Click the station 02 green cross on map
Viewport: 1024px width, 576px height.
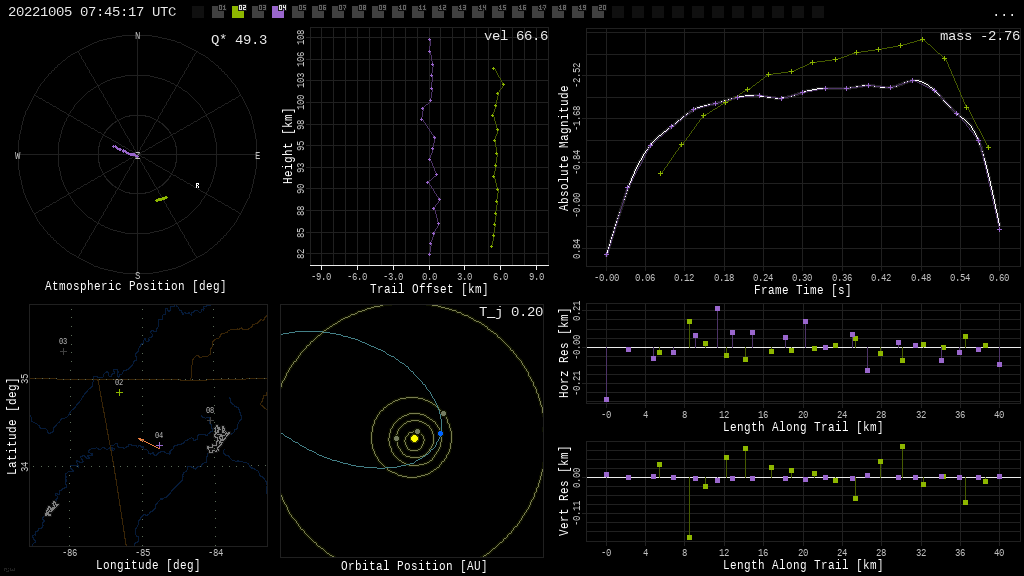click(x=119, y=392)
